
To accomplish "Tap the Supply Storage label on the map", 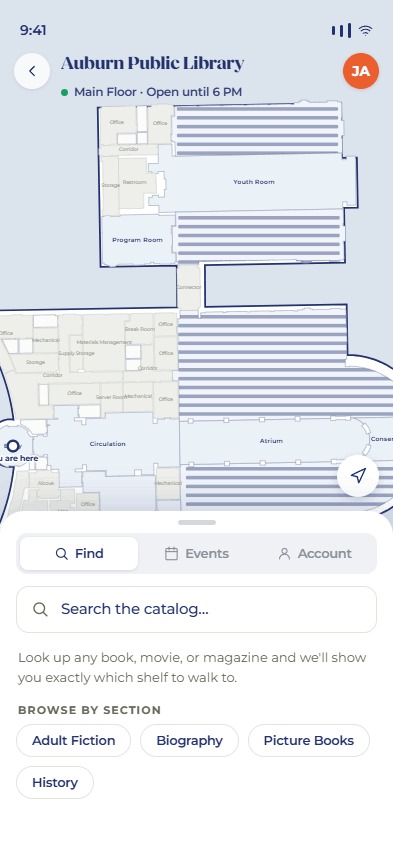I will point(76,353).
